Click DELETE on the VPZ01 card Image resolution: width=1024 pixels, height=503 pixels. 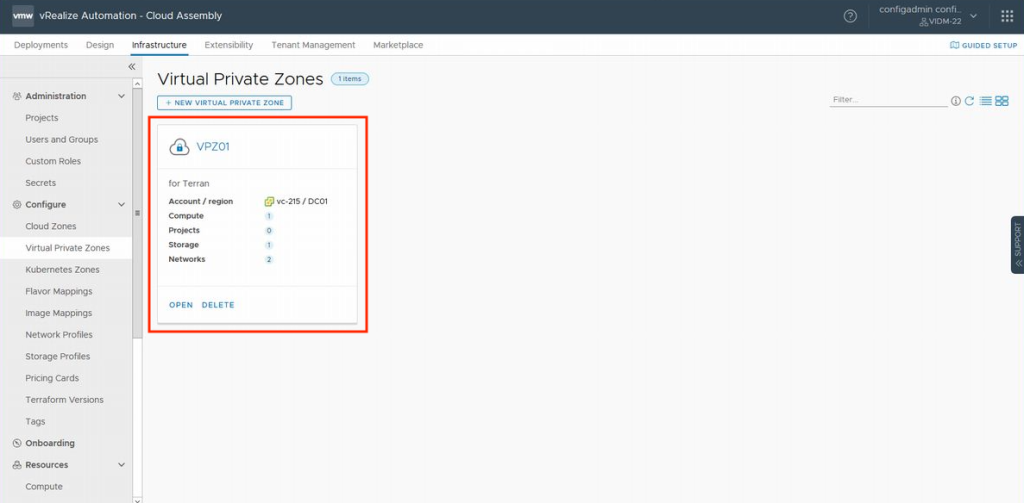[x=218, y=305]
